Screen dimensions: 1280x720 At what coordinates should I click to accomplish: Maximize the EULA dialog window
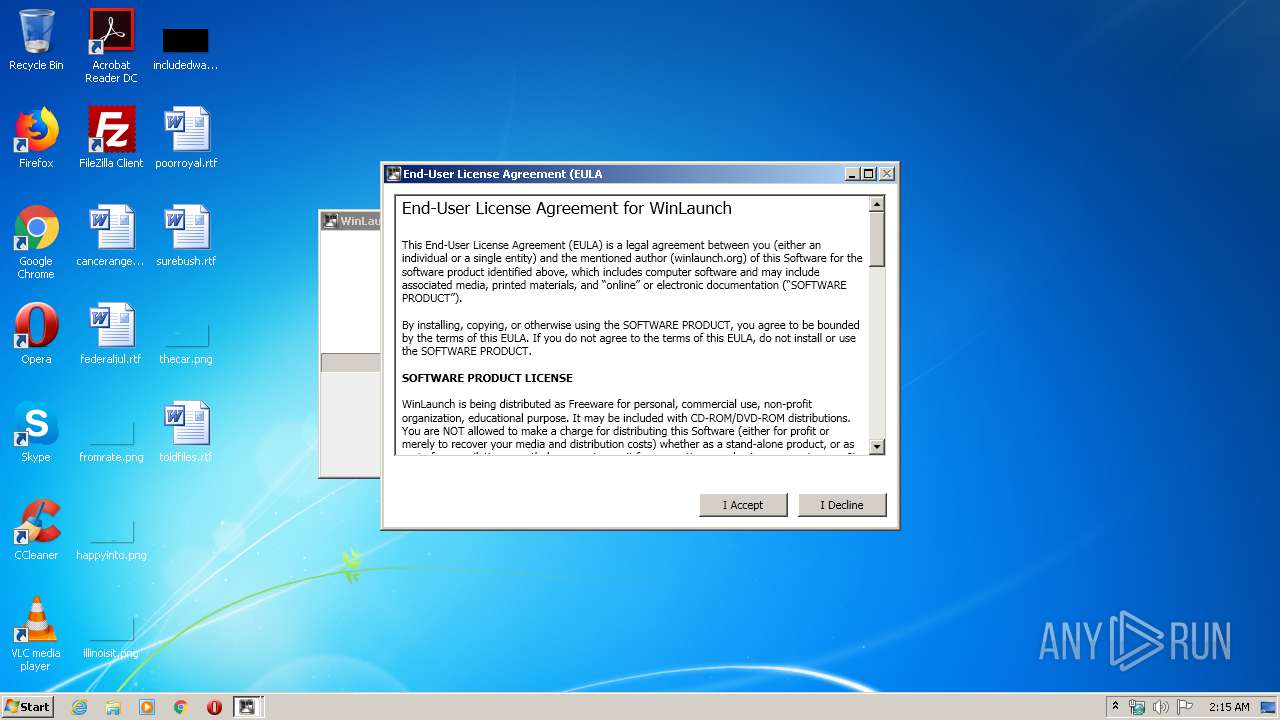869,174
